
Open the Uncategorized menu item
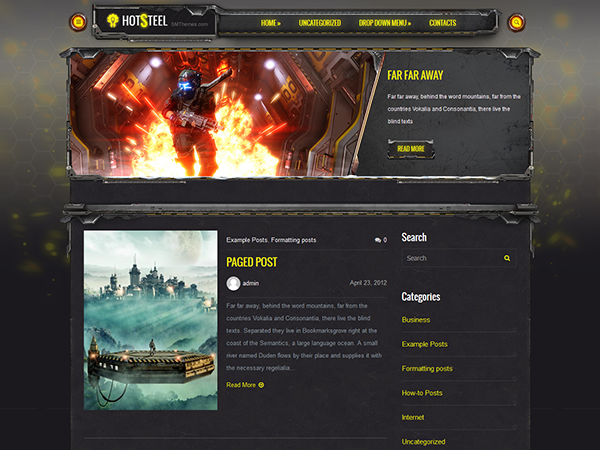320,23
